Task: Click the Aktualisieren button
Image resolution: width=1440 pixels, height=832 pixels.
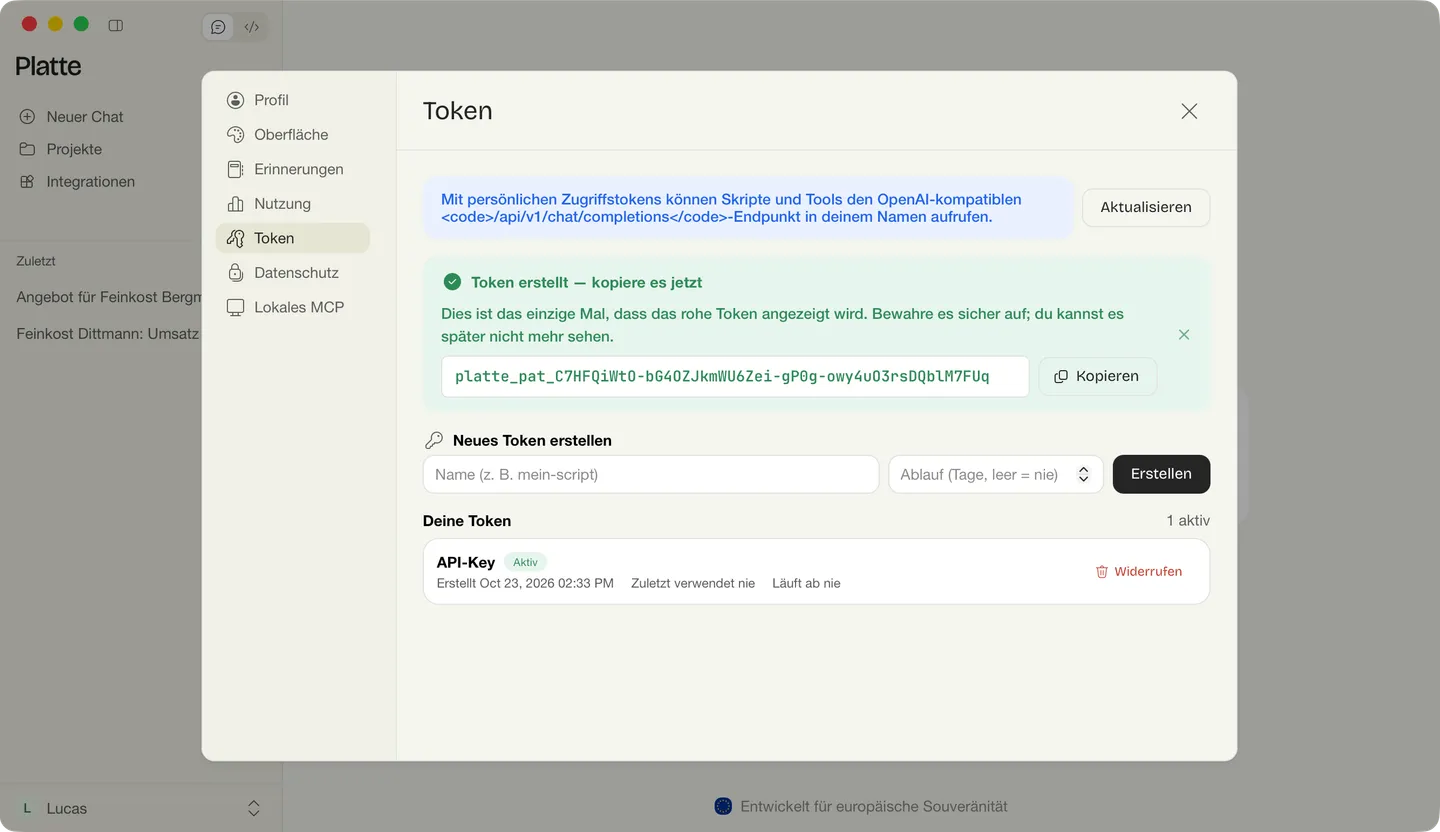Action: pos(1146,208)
